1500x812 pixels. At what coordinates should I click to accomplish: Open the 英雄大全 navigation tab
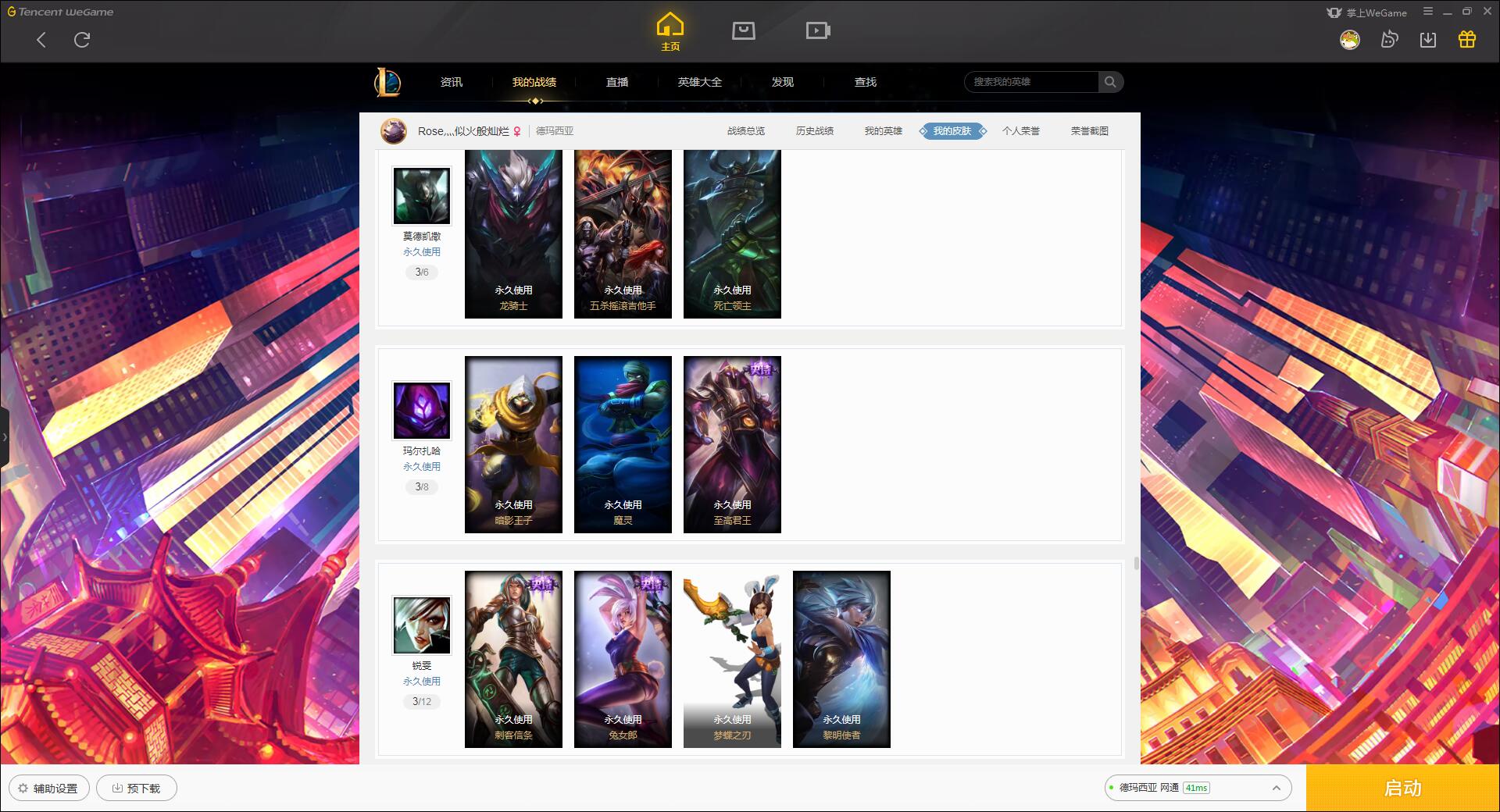click(x=700, y=82)
